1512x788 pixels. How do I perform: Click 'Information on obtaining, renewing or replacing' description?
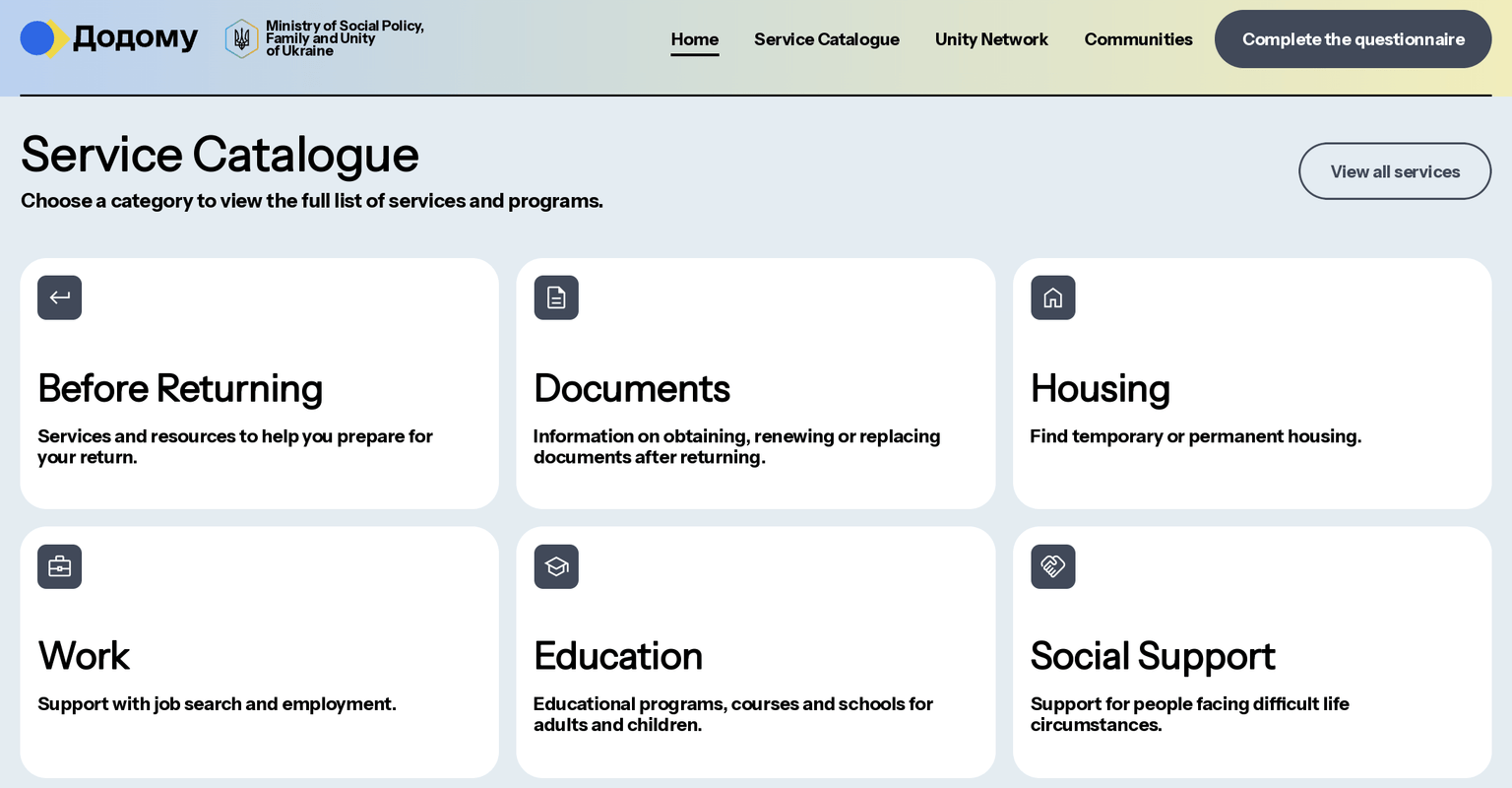point(737,446)
